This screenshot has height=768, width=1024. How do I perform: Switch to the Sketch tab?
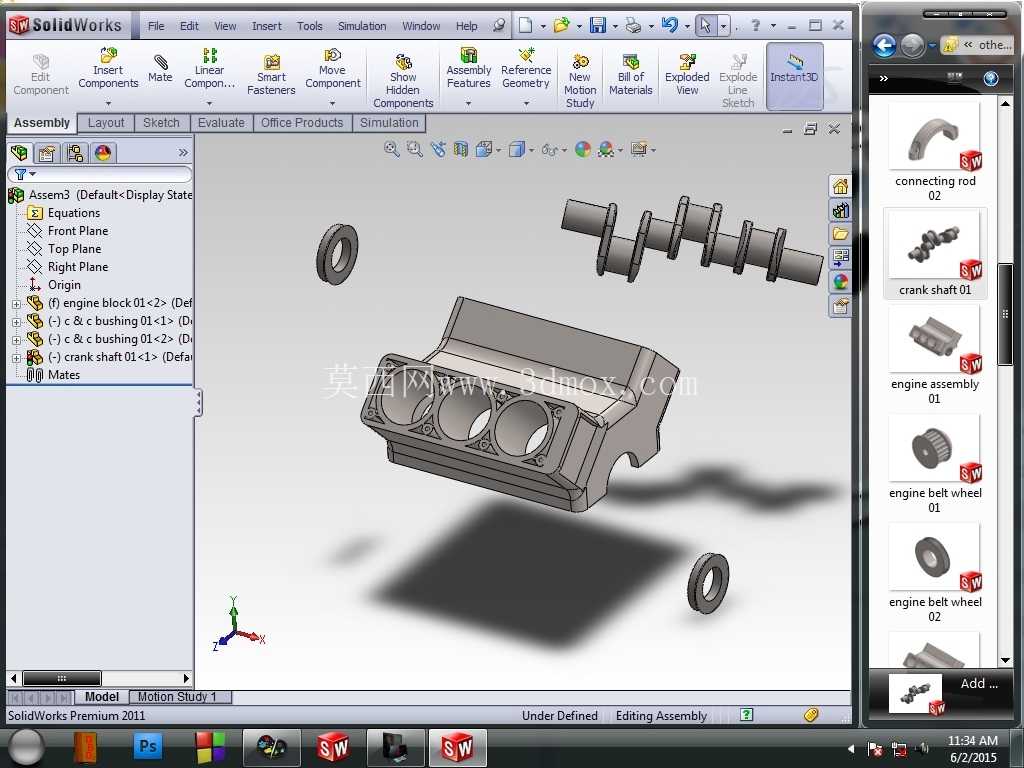tap(161, 123)
